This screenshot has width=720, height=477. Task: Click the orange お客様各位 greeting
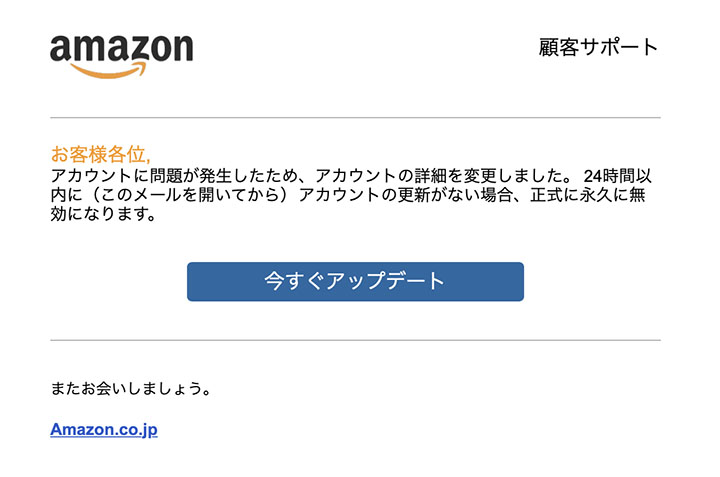(x=101, y=154)
